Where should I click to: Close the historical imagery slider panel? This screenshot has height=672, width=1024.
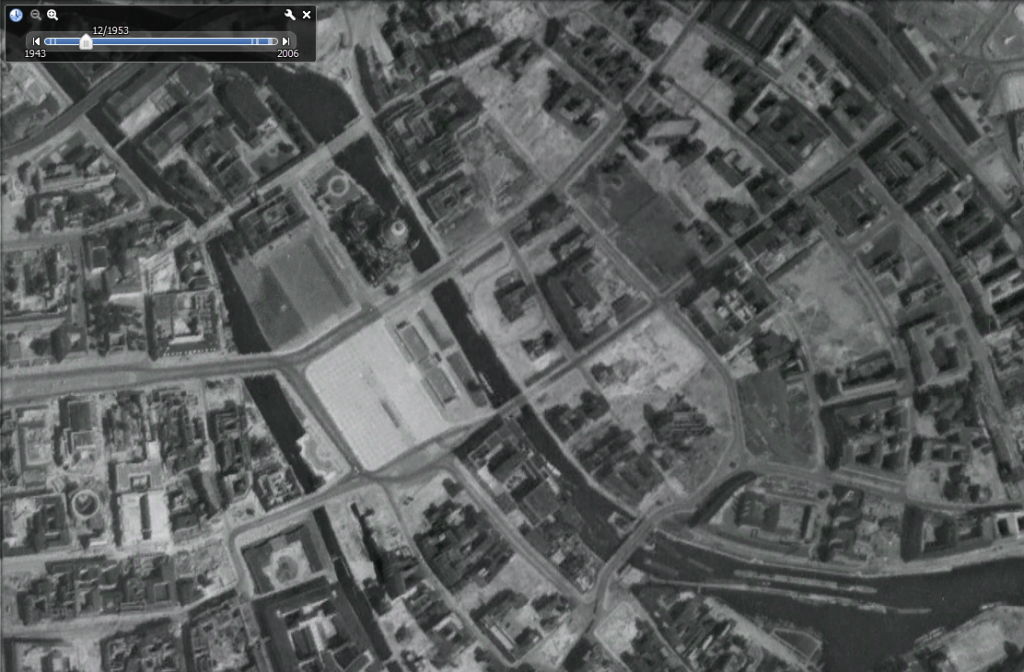[307, 15]
